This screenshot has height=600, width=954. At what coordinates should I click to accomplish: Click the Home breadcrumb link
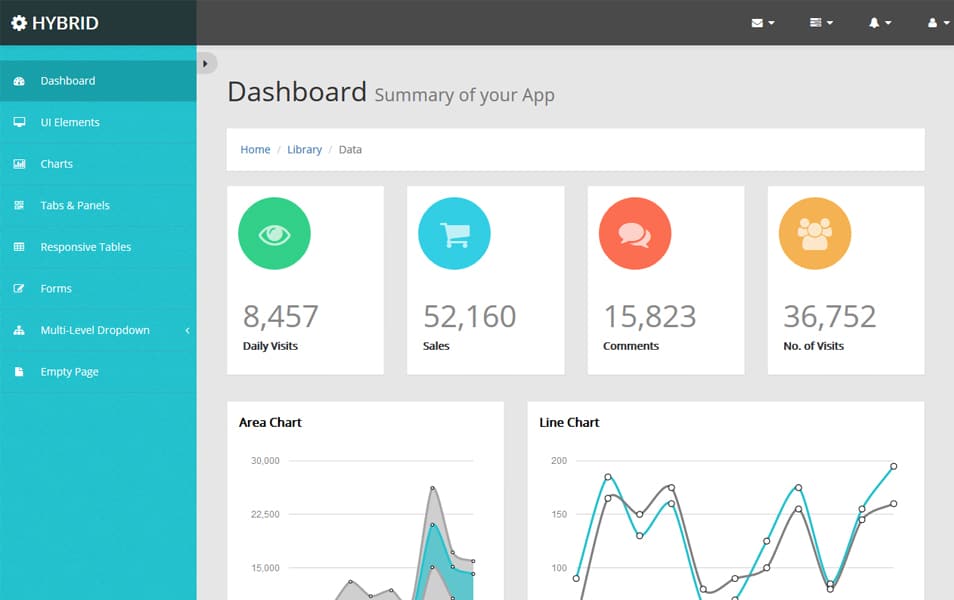(255, 149)
